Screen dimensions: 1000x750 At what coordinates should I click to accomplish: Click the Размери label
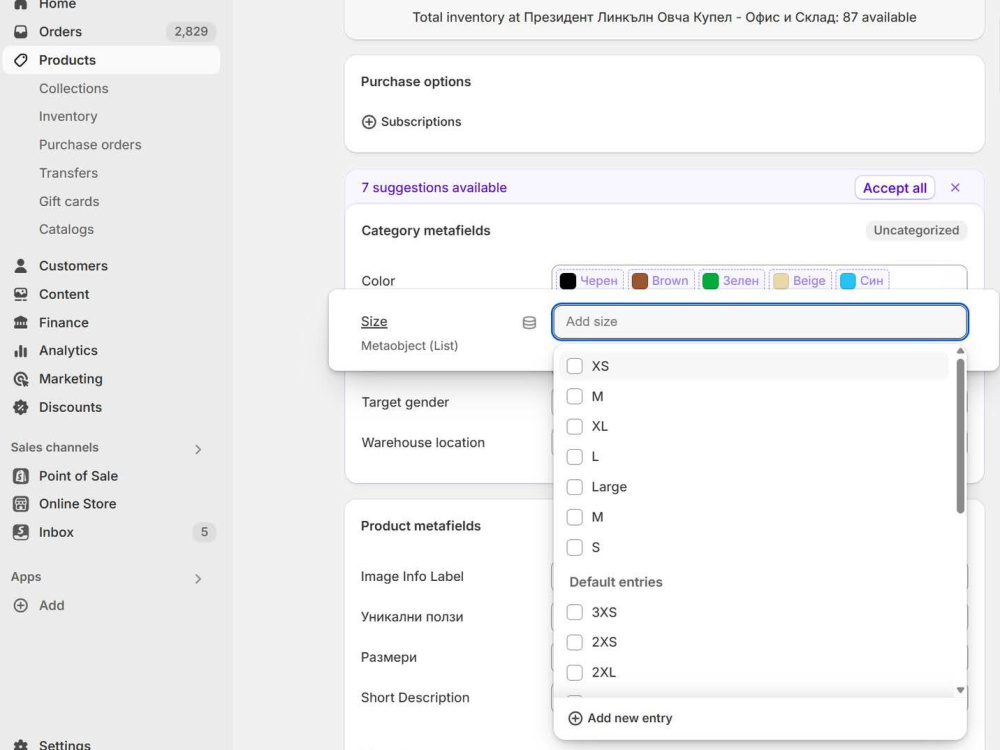[x=388, y=658]
